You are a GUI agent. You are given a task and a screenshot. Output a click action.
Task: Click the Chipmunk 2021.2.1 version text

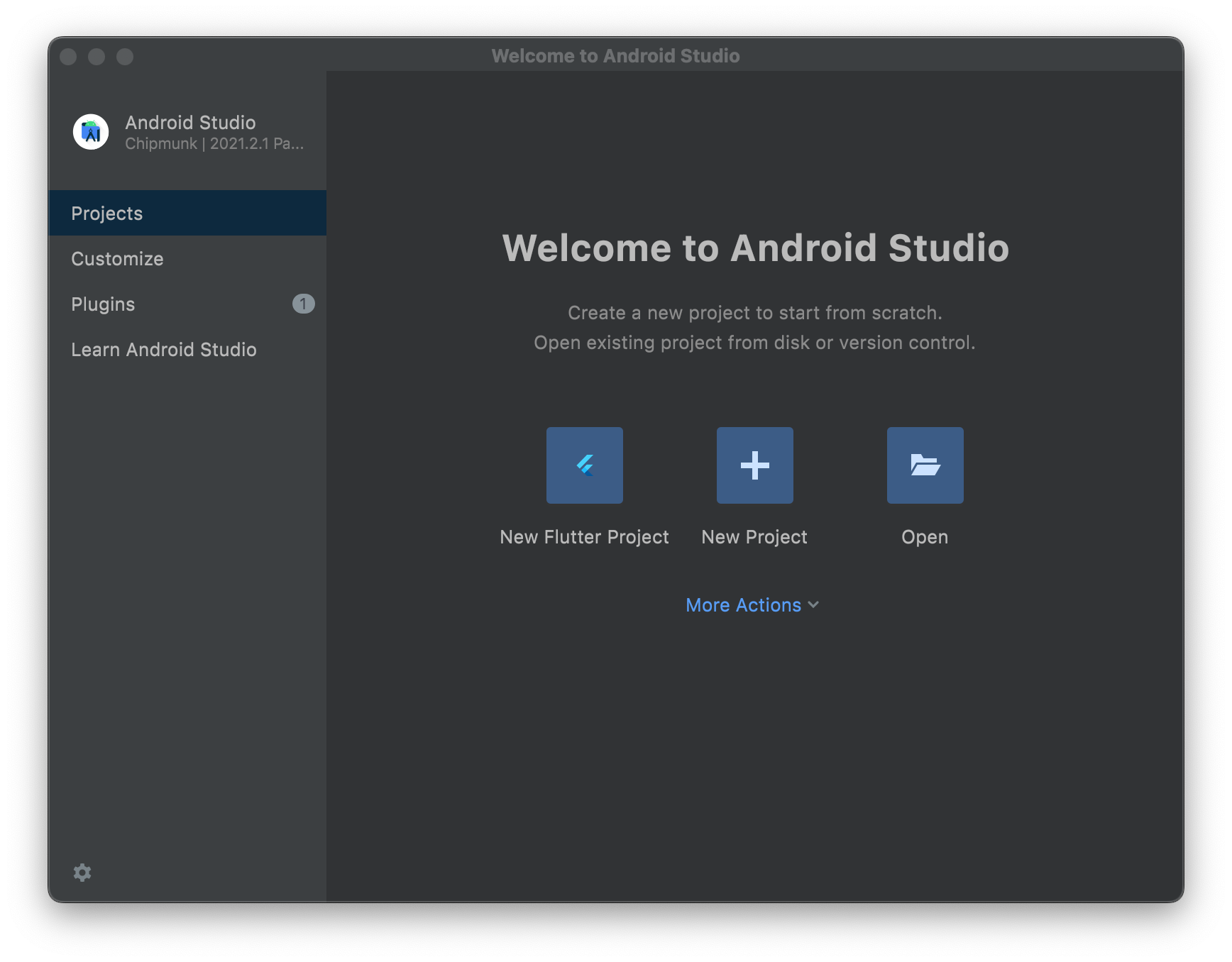pyautogui.click(x=214, y=143)
